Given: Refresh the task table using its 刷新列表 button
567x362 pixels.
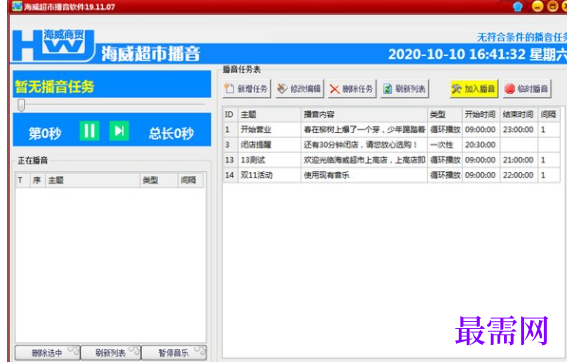Looking at the screenshot, I should (x=405, y=89).
